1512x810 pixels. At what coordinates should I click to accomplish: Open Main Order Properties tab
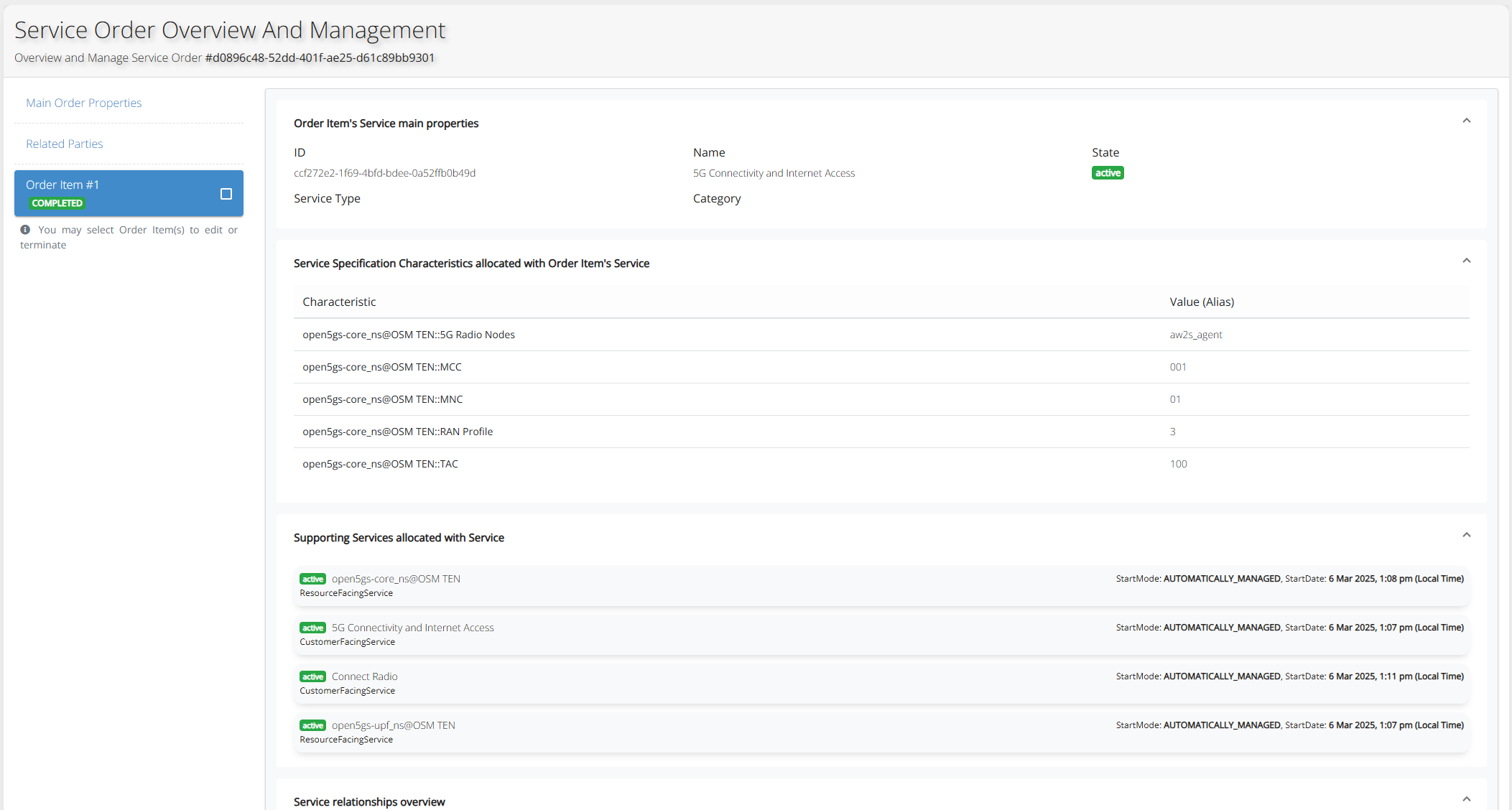pyautogui.click(x=84, y=103)
